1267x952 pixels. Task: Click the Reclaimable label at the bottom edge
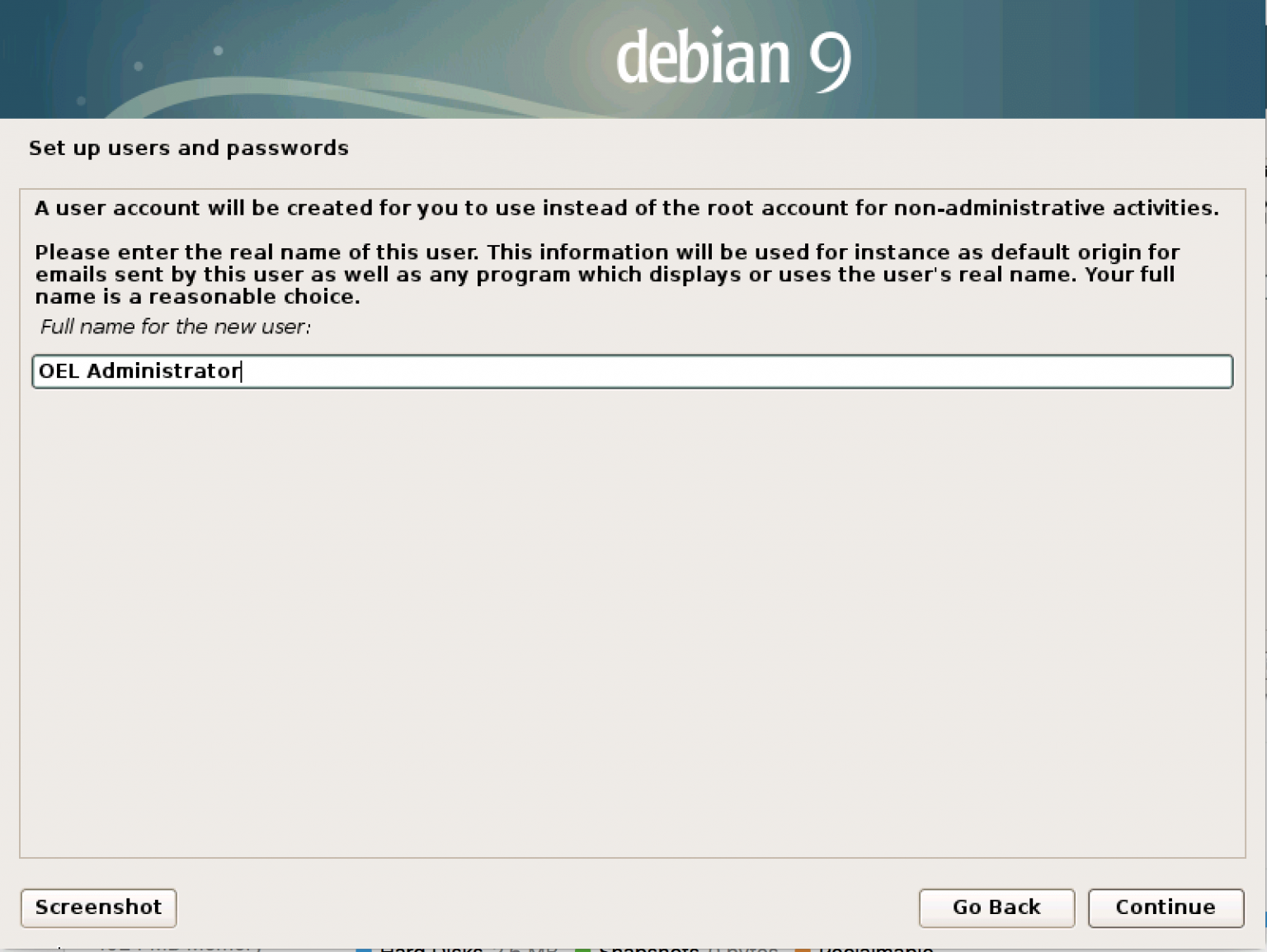[875, 948]
